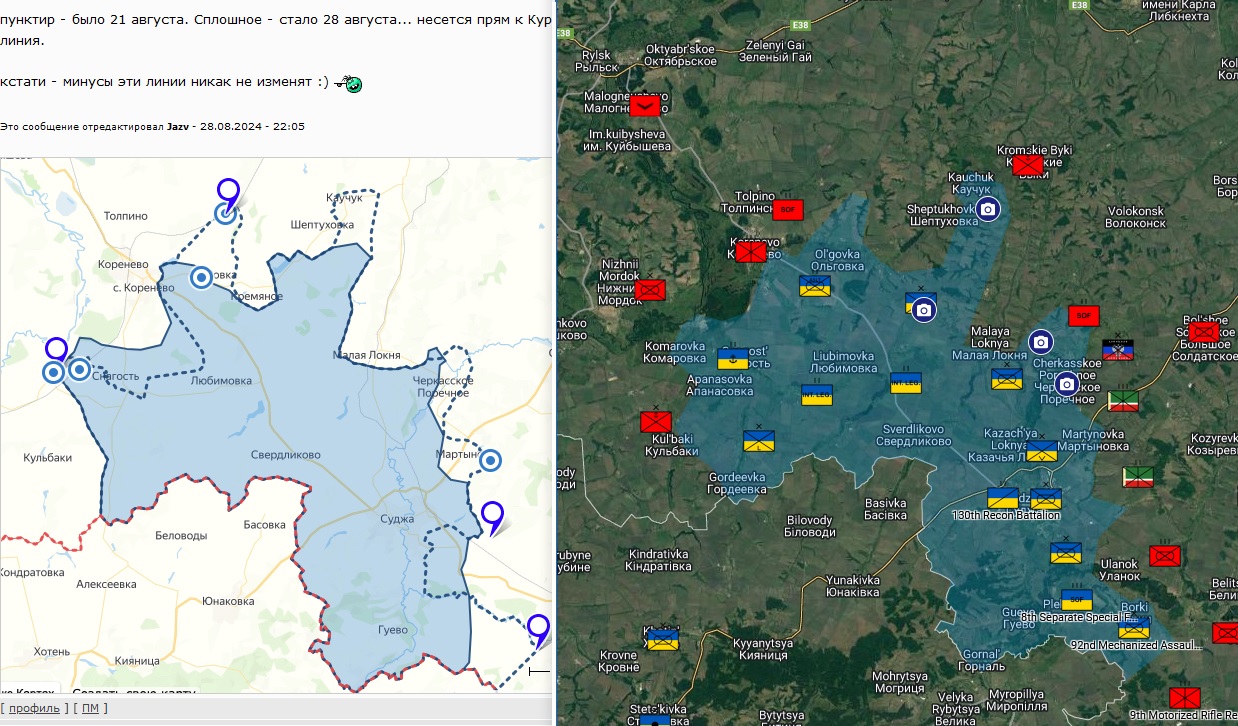Screen dimensions: 1238x726
Task: Click Gornal' label on satellite map
Action: click(981, 660)
